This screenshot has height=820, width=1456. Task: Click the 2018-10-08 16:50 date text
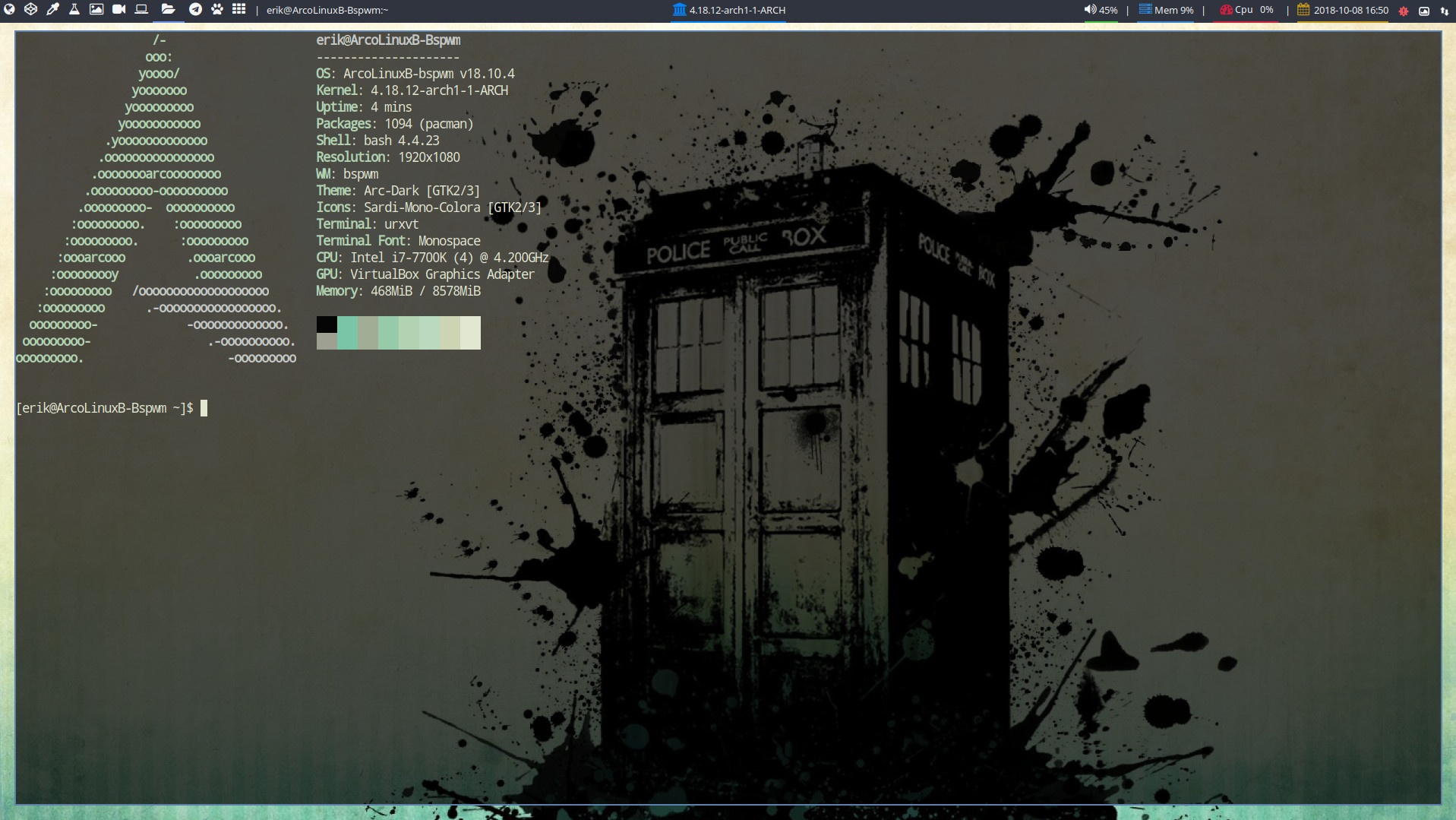point(1350,11)
